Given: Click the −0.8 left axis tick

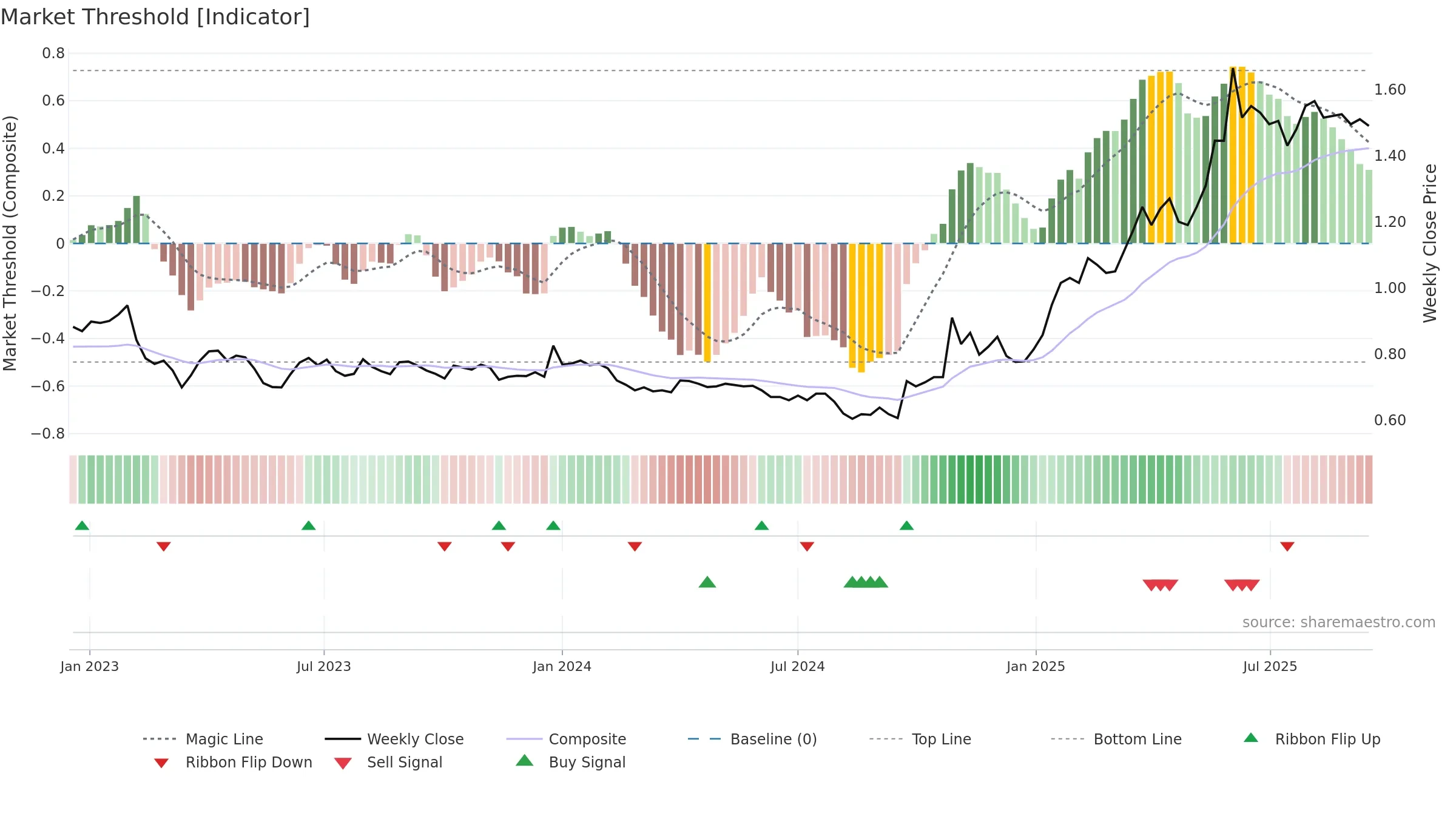Looking at the screenshot, I should (x=48, y=434).
